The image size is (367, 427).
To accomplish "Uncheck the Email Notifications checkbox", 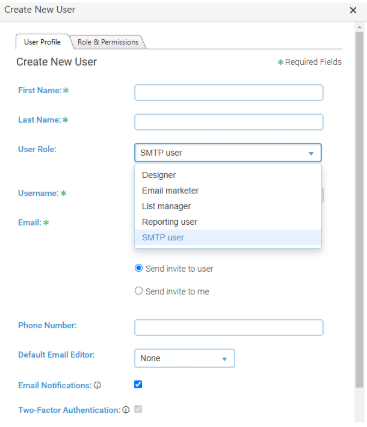I will pyautogui.click(x=138, y=384).
